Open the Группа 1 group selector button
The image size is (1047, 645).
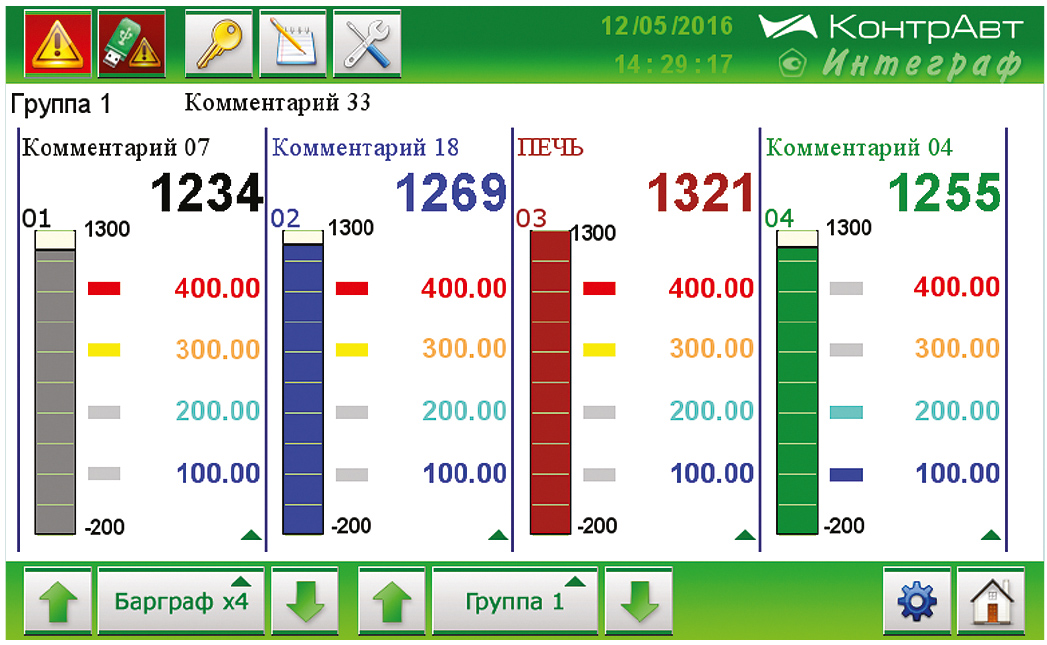click(515, 602)
